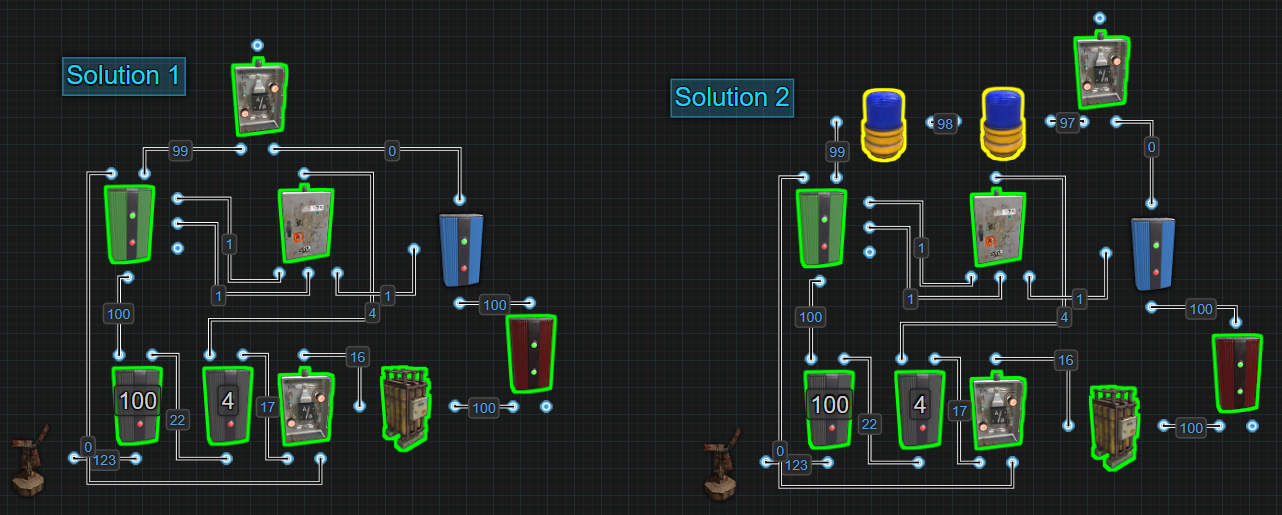
Task: Click the battery component in Solution 1
Action: pos(405,403)
